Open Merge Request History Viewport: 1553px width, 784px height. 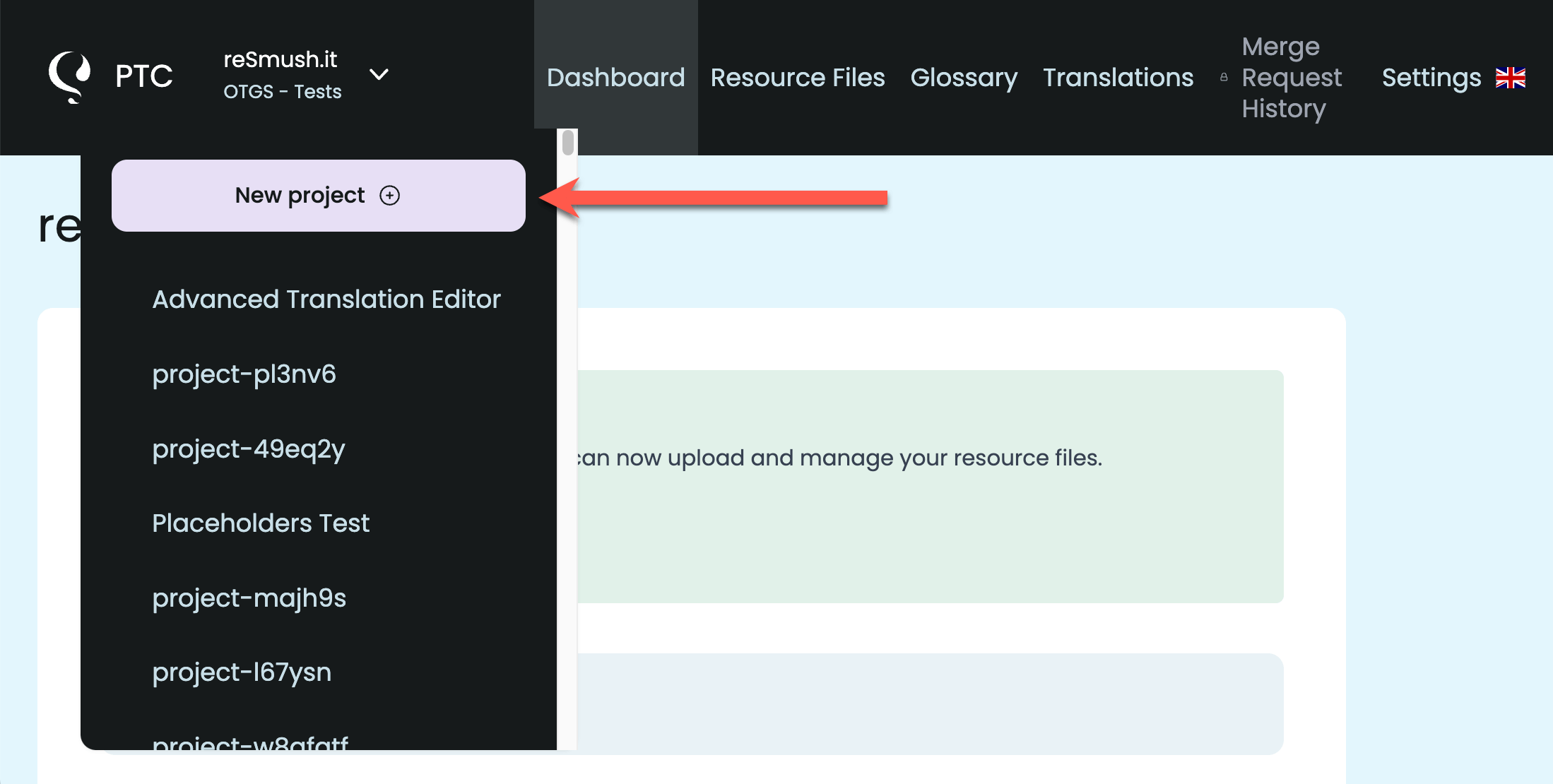point(1291,78)
